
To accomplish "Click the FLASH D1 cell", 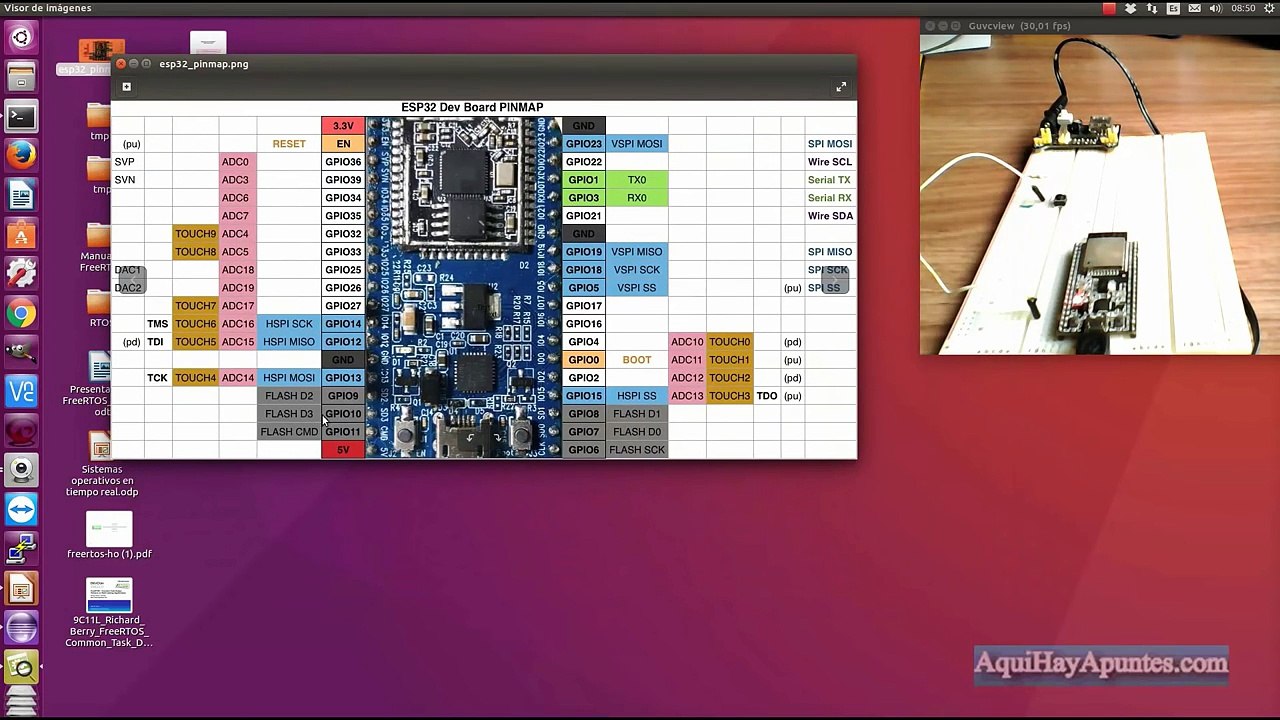I will tap(637, 414).
